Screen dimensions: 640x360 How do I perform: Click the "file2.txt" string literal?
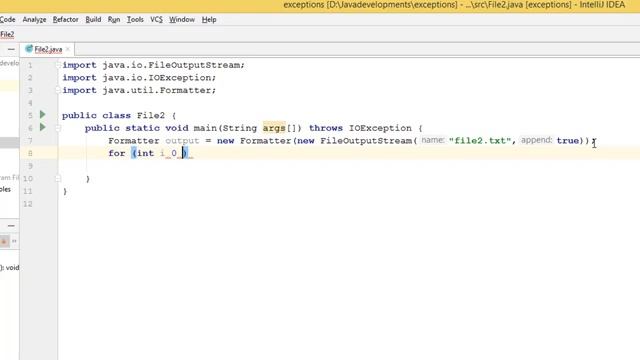point(480,141)
